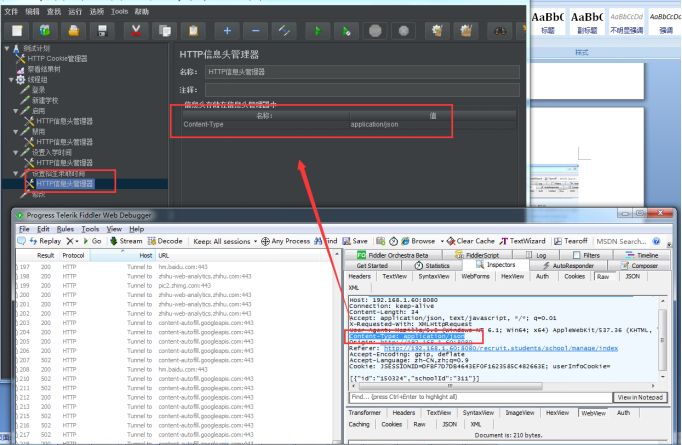Click TextWizard in Fiddler toolbar
Image resolution: width=682 pixels, height=445 pixels.
pyautogui.click(x=522, y=241)
